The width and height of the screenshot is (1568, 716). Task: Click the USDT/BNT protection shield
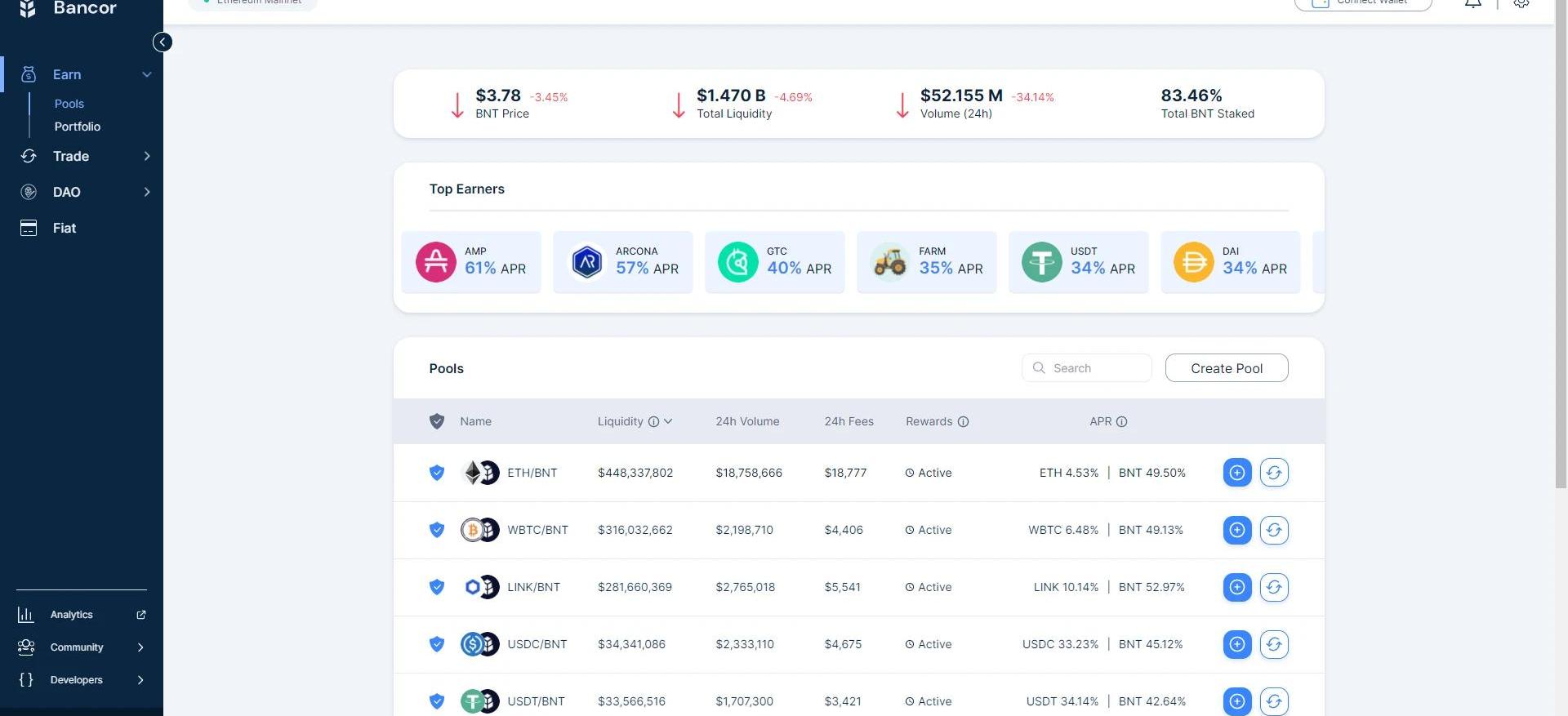click(x=437, y=701)
